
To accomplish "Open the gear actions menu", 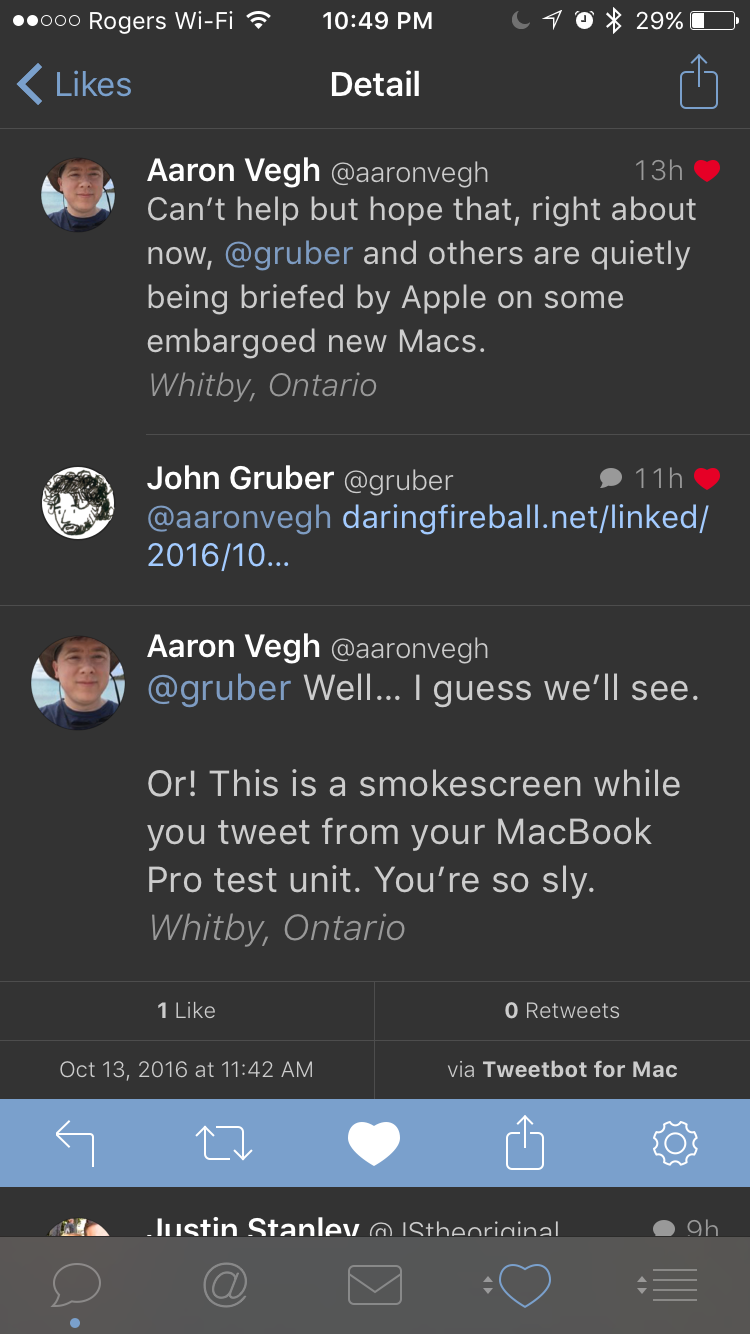I will pos(674,1143).
